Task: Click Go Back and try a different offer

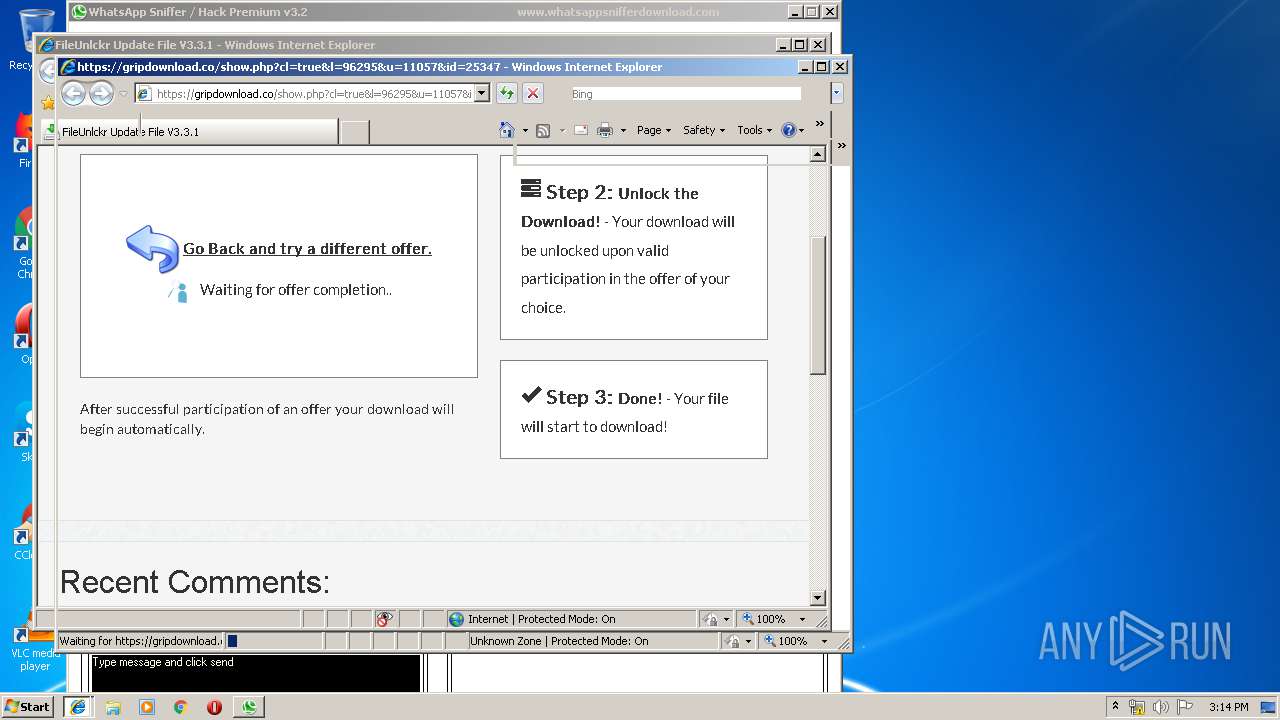Action: (x=307, y=249)
